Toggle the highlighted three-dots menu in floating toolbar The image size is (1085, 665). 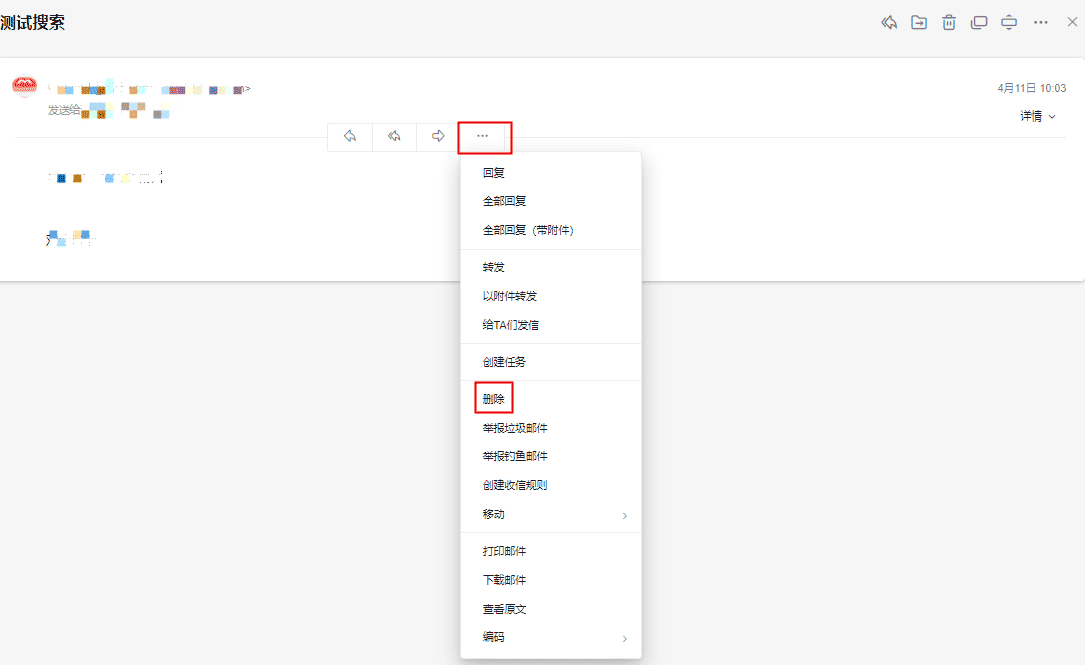pyautogui.click(x=484, y=136)
